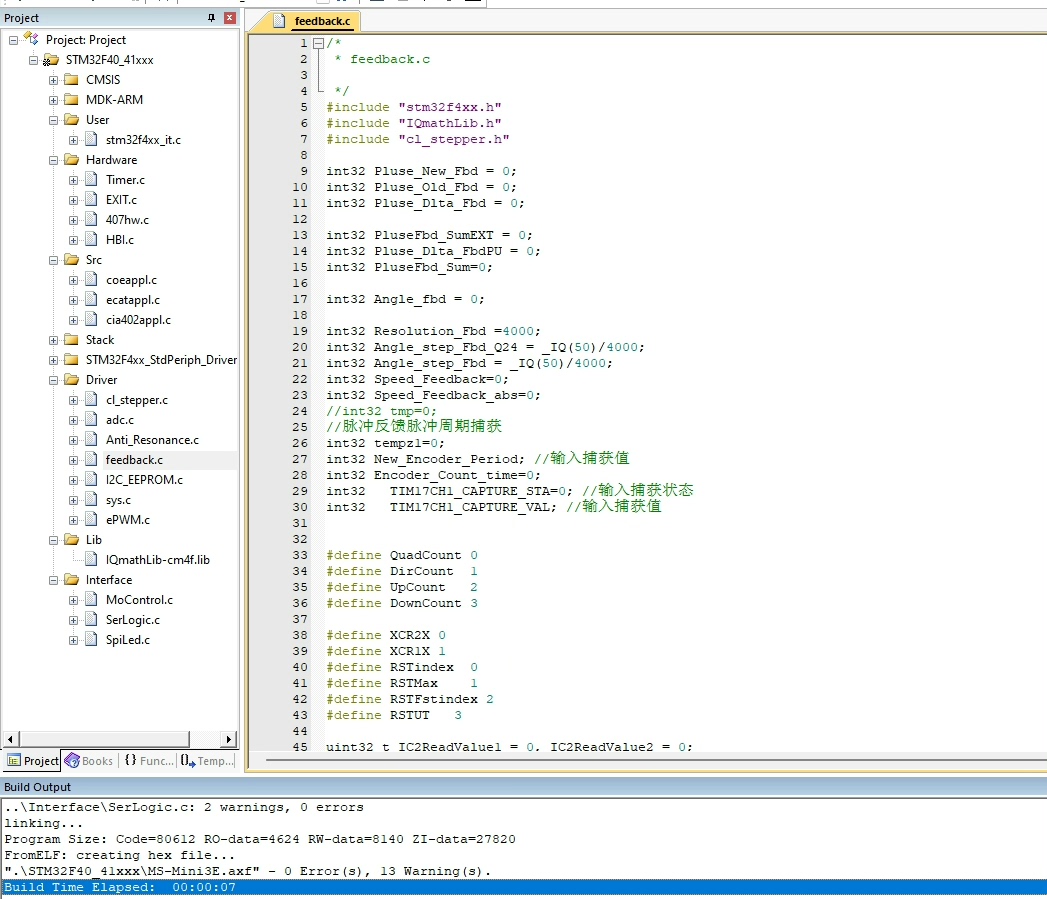
Task: Expand the MDK-ARM folder
Action: coord(53,100)
